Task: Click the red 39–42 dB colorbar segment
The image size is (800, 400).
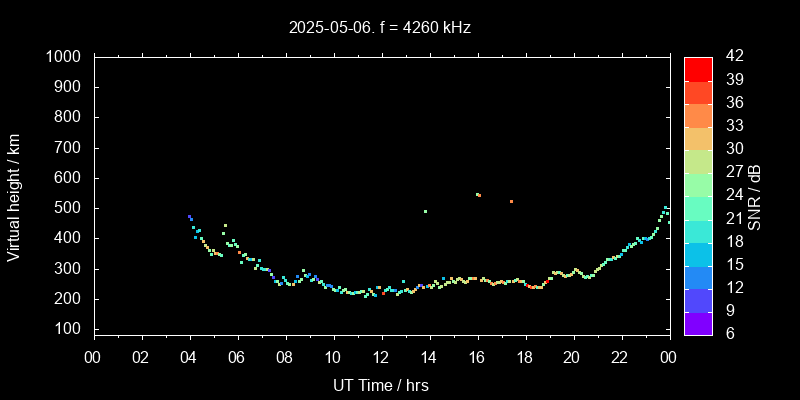Action: click(x=698, y=68)
